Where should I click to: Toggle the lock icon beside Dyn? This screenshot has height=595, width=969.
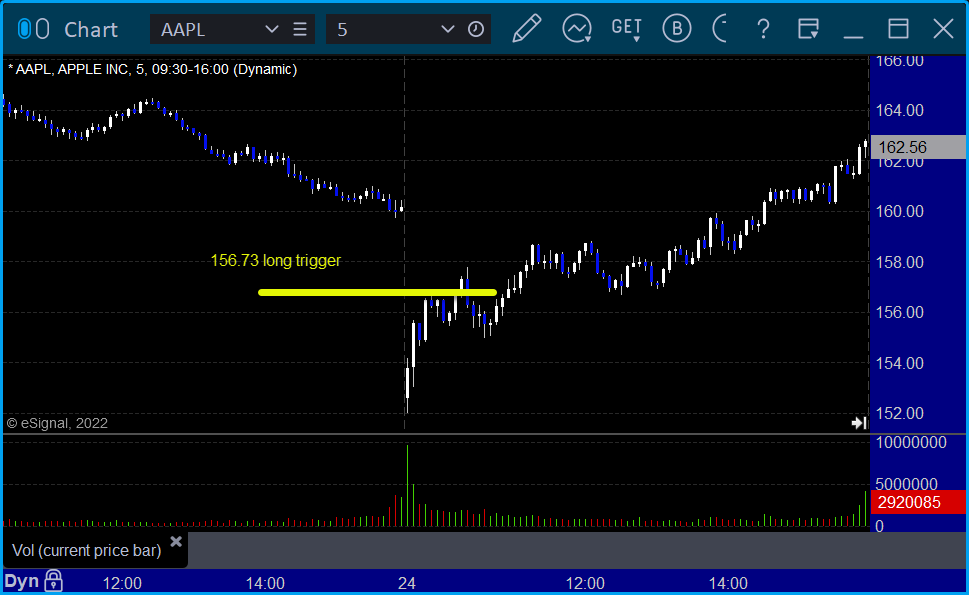click(54, 581)
